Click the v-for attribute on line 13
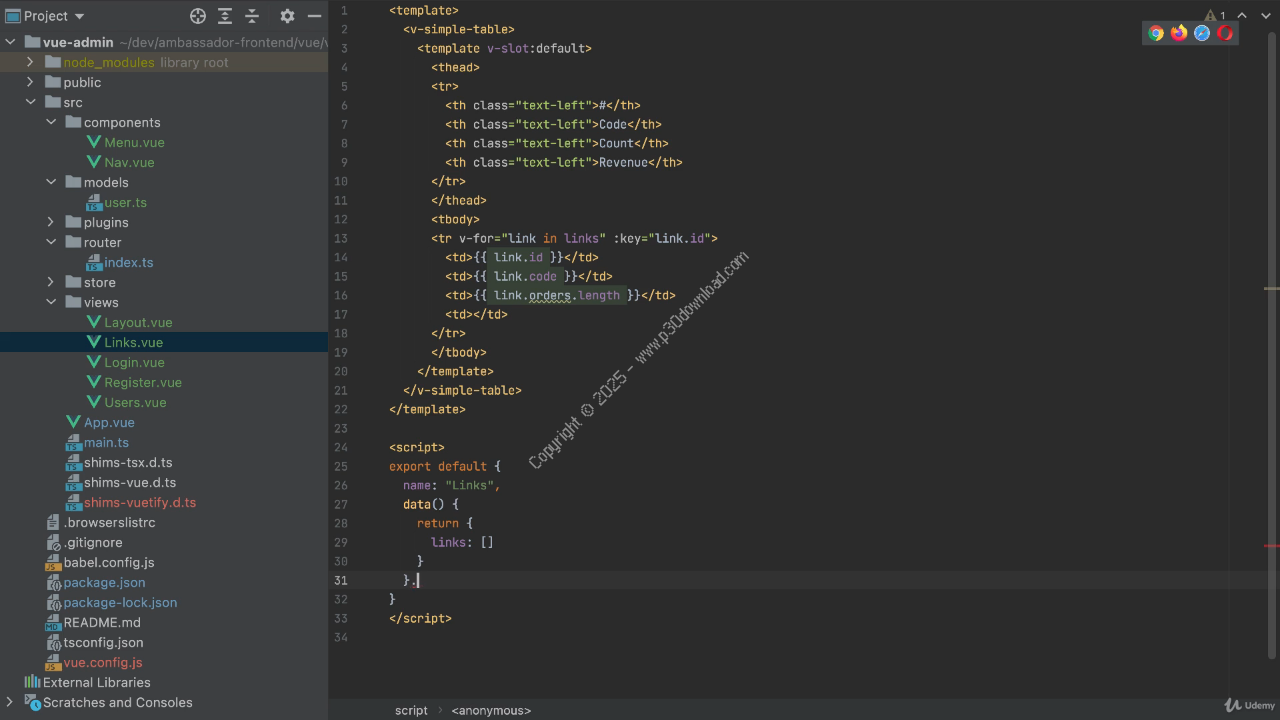The image size is (1280, 720). 532,238
